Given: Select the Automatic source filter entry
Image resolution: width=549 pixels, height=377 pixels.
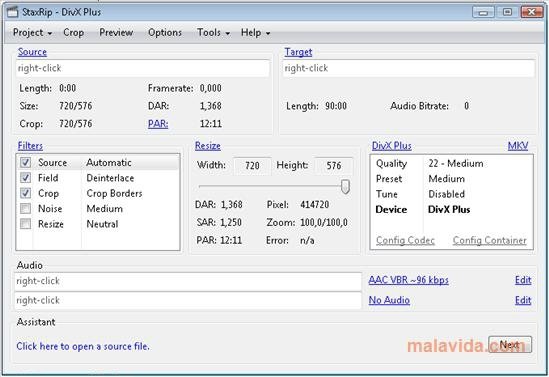Looking at the screenshot, I should click(x=109, y=162).
